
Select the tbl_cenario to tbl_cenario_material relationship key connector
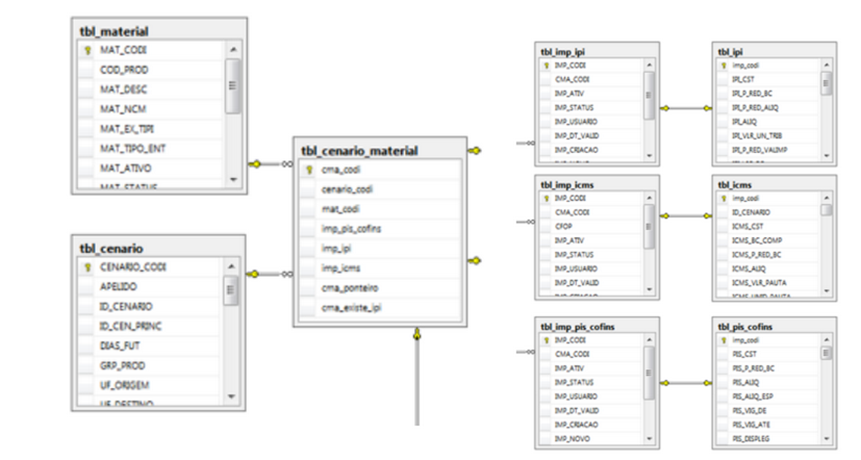(253, 273)
